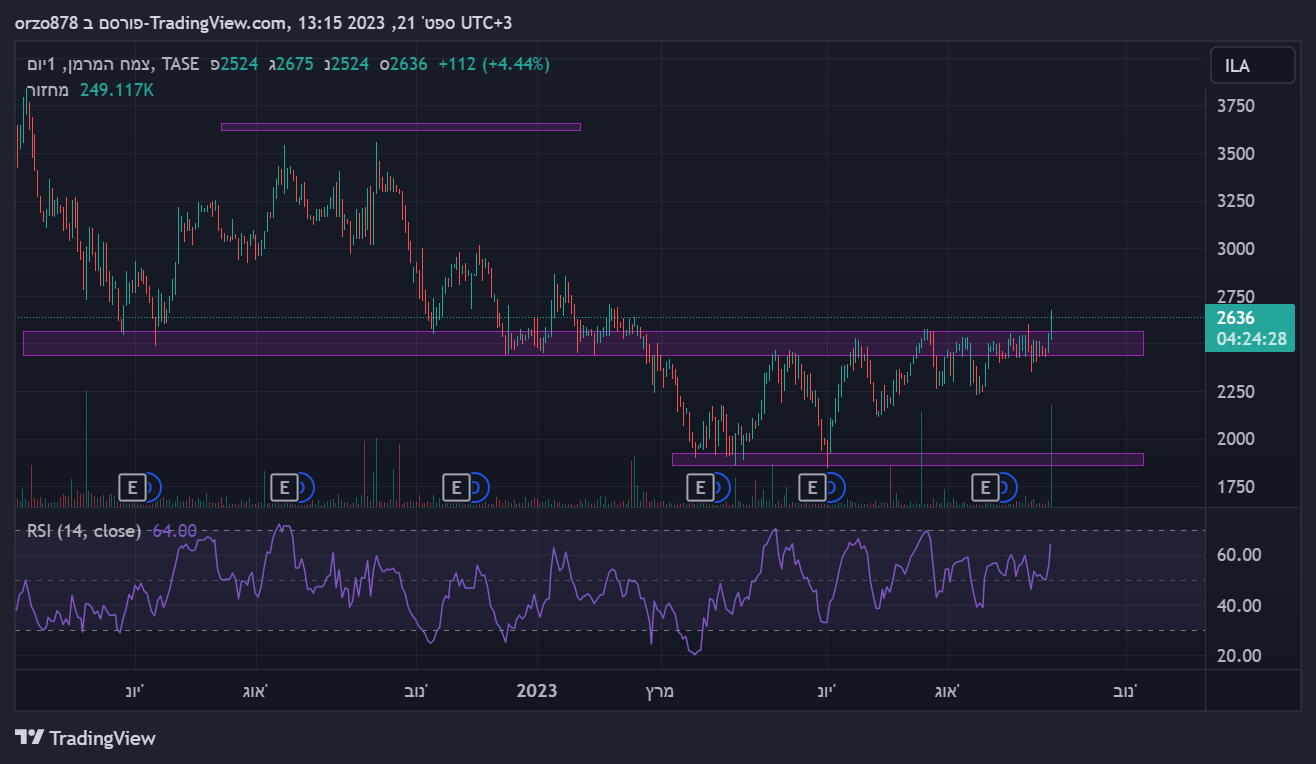The height and width of the screenshot is (764, 1316).
Task: Select the top purple resistance rectangle
Action: click(400, 127)
